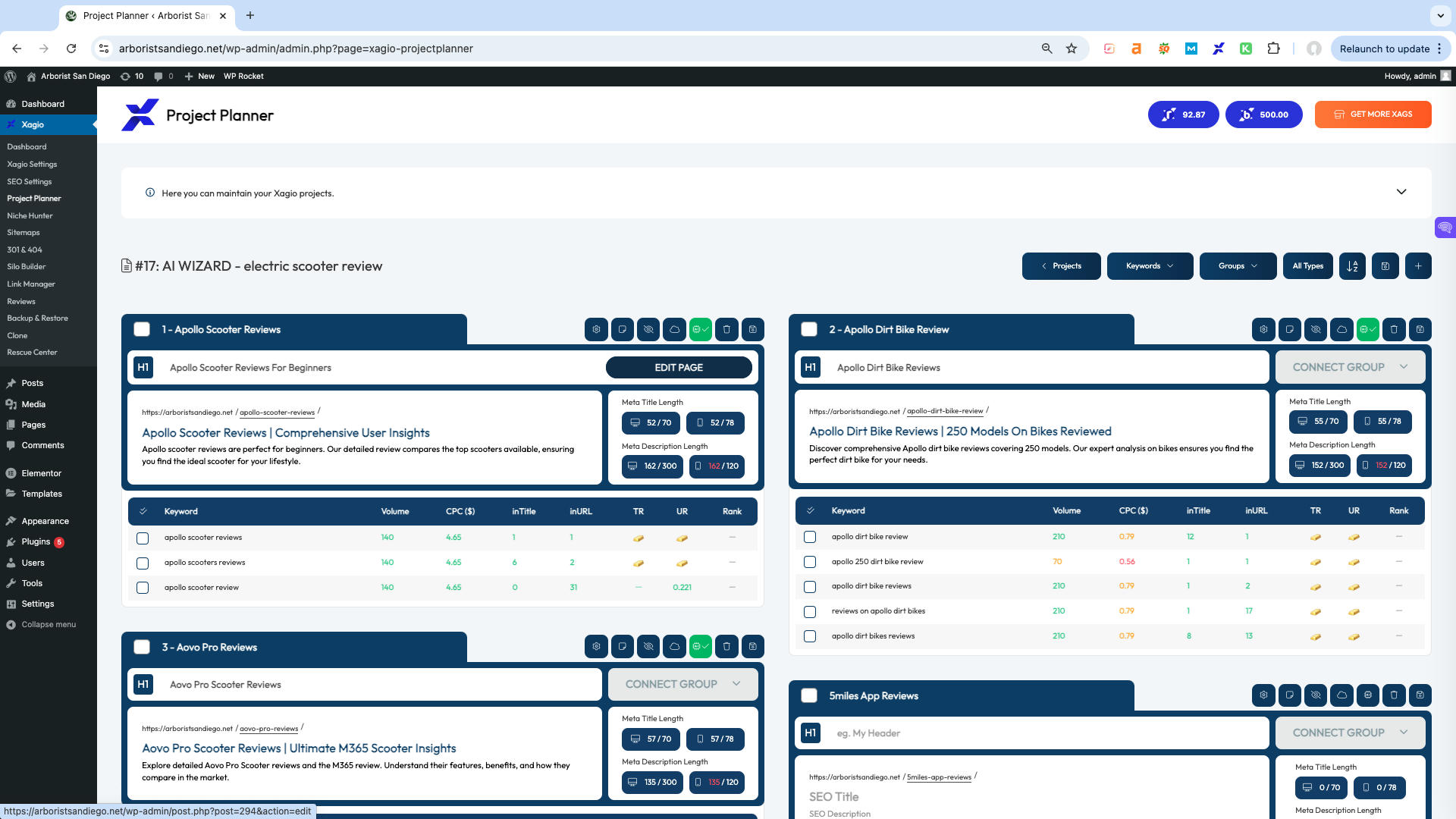The height and width of the screenshot is (819, 1456).
Task: Open Connect Group dropdown for Apollo Dirt Bike Reviews
Action: pos(1350,367)
